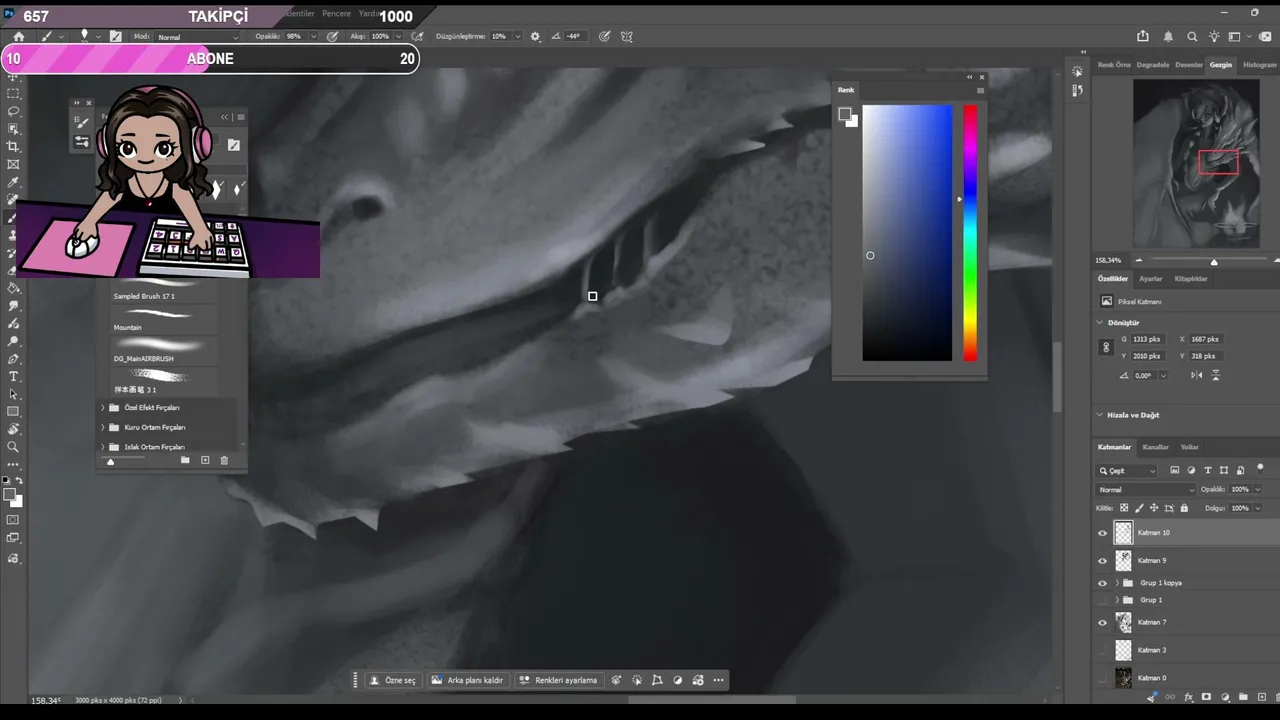Switch to the Degradeler tab

(1153, 65)
